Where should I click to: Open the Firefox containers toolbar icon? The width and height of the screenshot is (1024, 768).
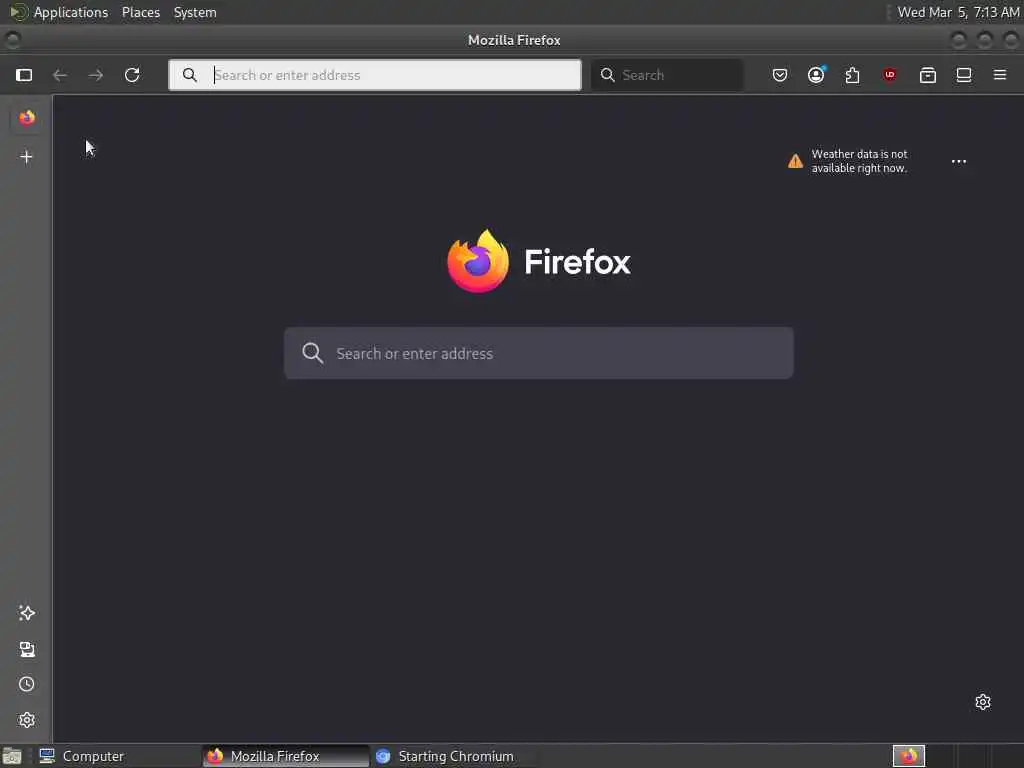pyautogui.click(x=927, y=75)
